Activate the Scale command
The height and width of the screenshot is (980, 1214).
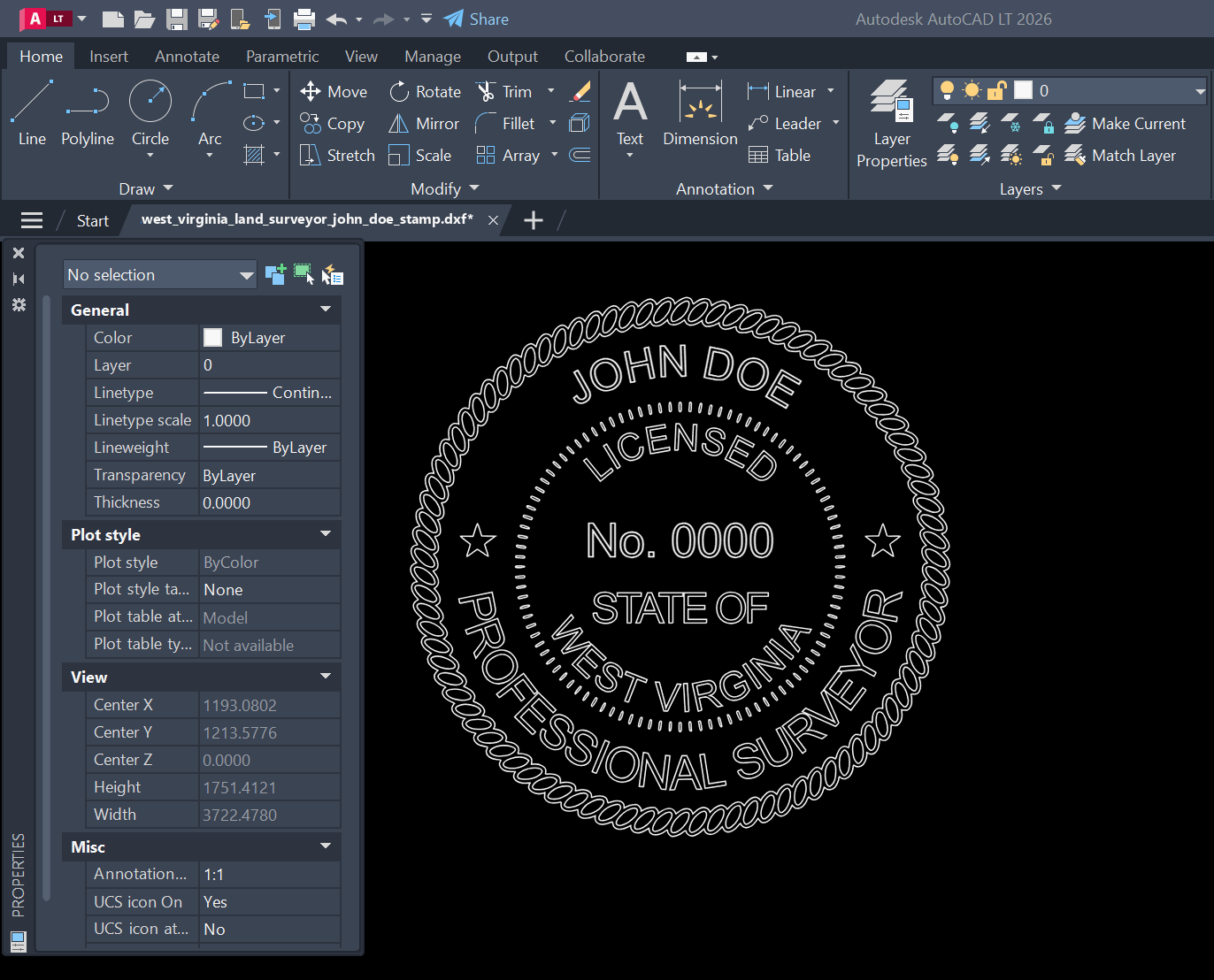pos(420,155)
